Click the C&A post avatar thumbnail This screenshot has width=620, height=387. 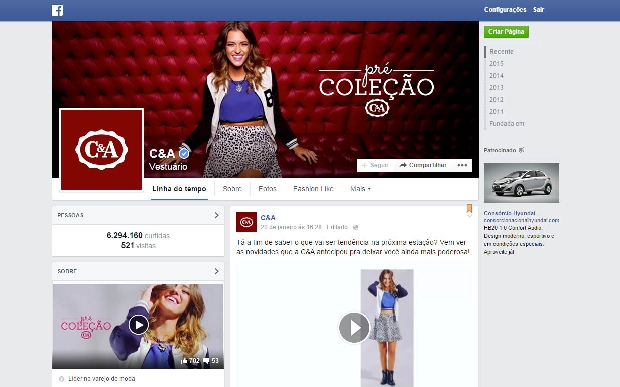point(246,222)
